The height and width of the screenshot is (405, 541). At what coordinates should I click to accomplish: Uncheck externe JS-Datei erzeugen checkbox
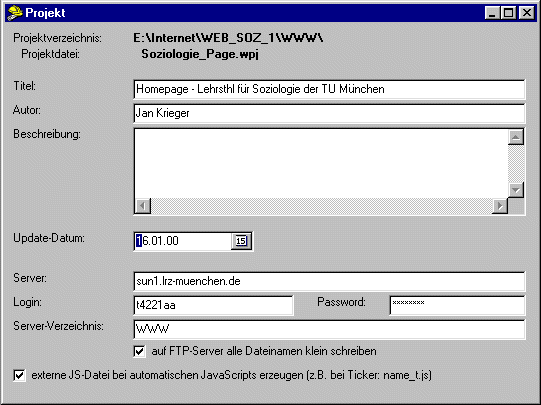tap(19, 375)
